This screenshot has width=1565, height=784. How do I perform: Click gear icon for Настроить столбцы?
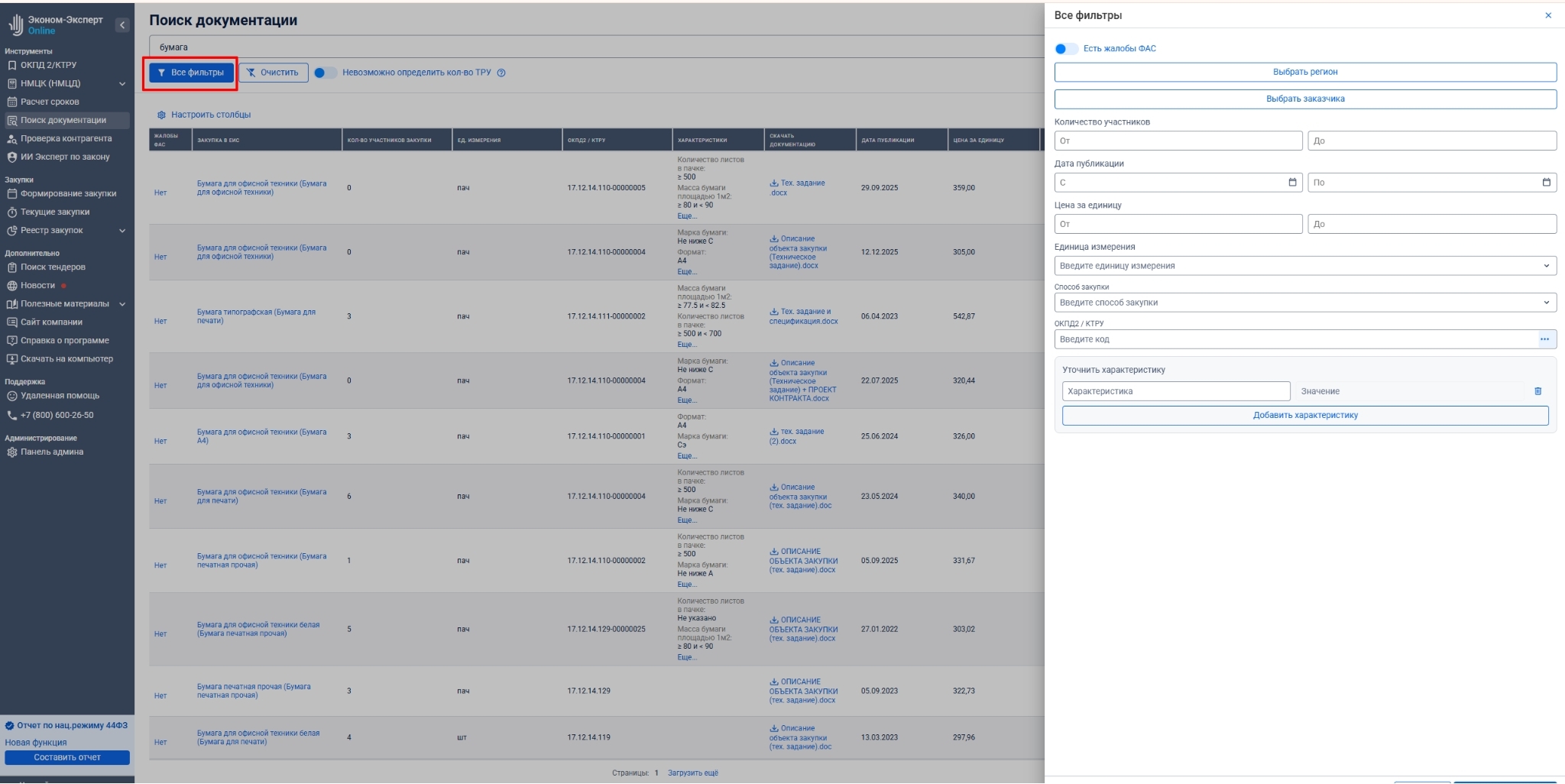161,115
